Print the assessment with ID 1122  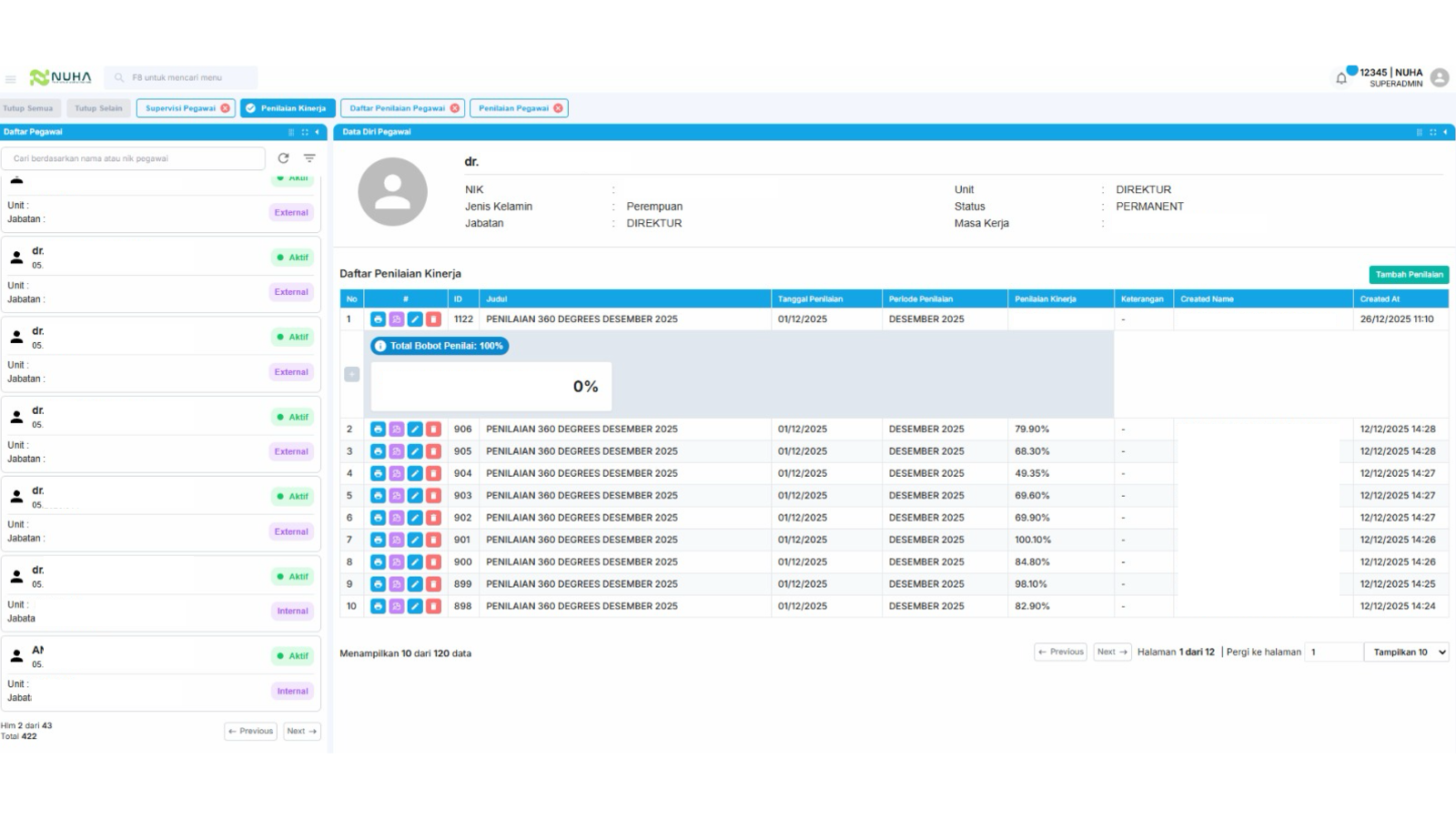click(378, 319)
